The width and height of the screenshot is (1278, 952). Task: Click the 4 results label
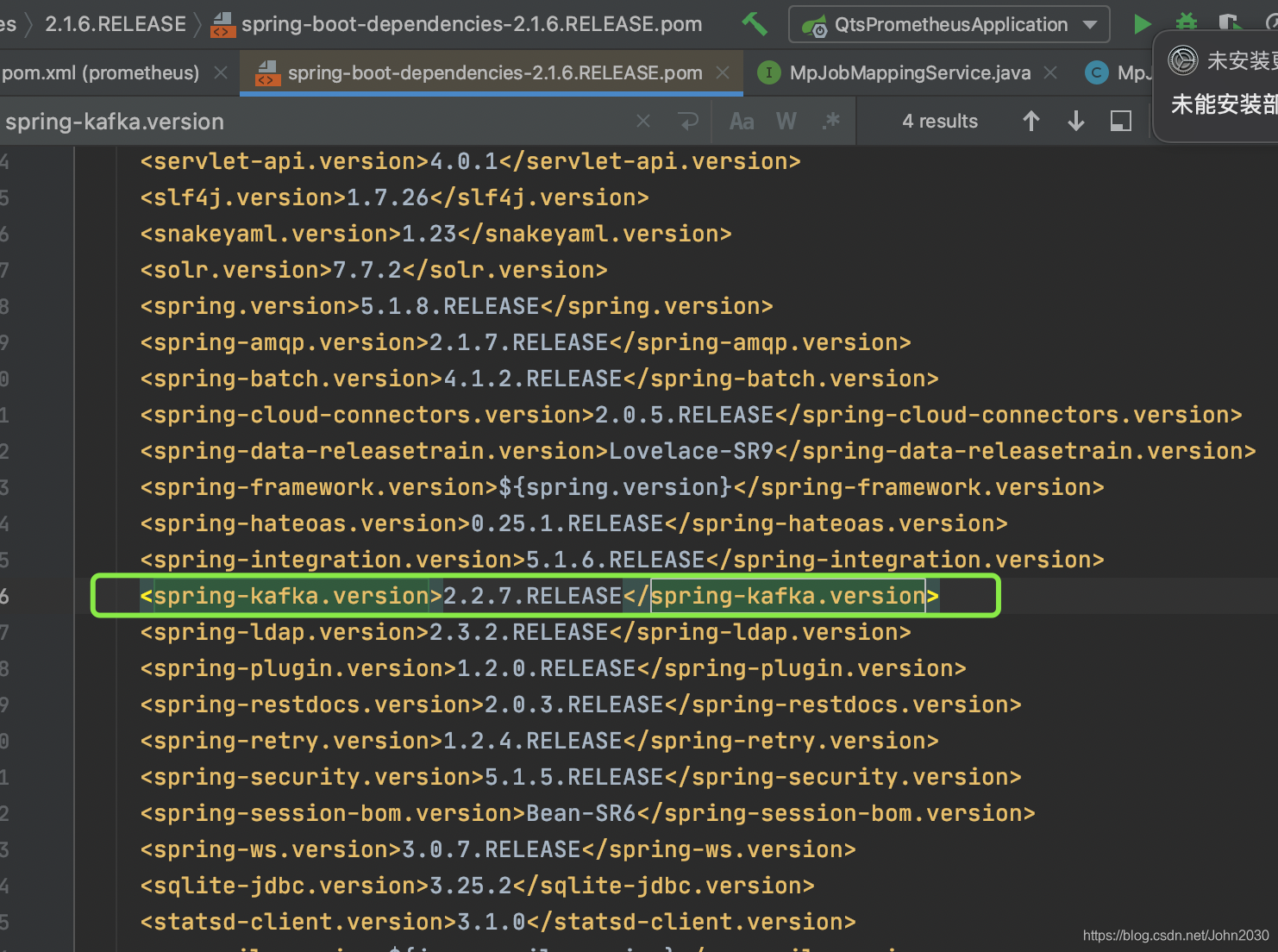pyautogui.click(x=939, y=121)
